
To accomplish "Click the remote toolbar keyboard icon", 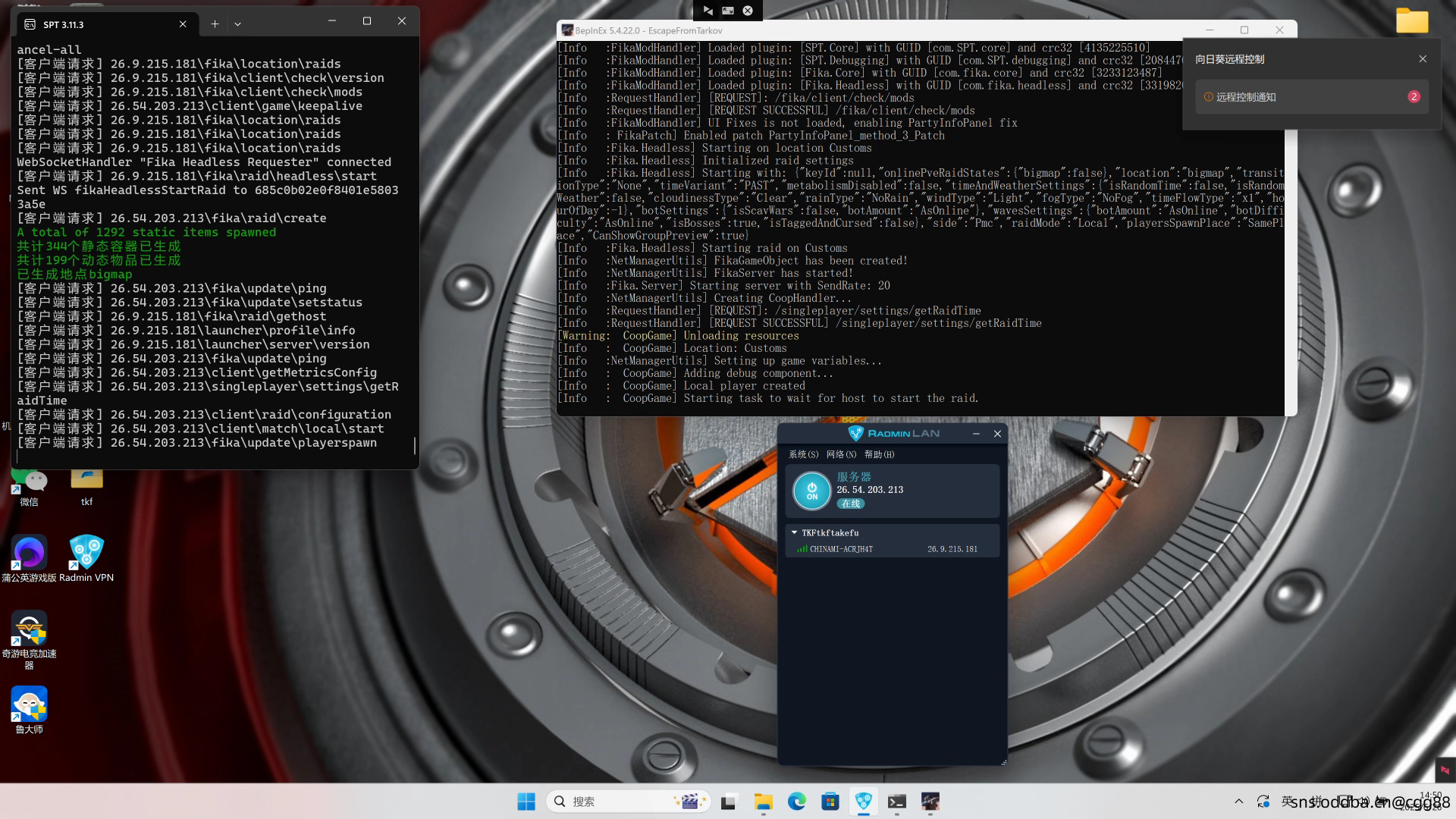I will 727,11.
